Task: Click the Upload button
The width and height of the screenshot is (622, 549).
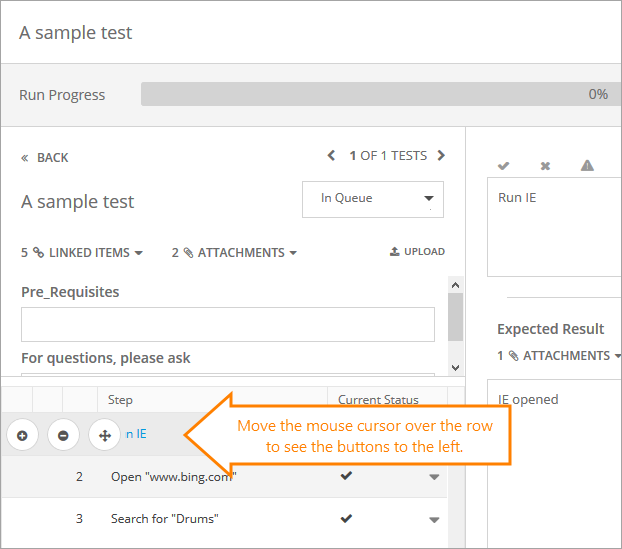Action: (417, 252)
